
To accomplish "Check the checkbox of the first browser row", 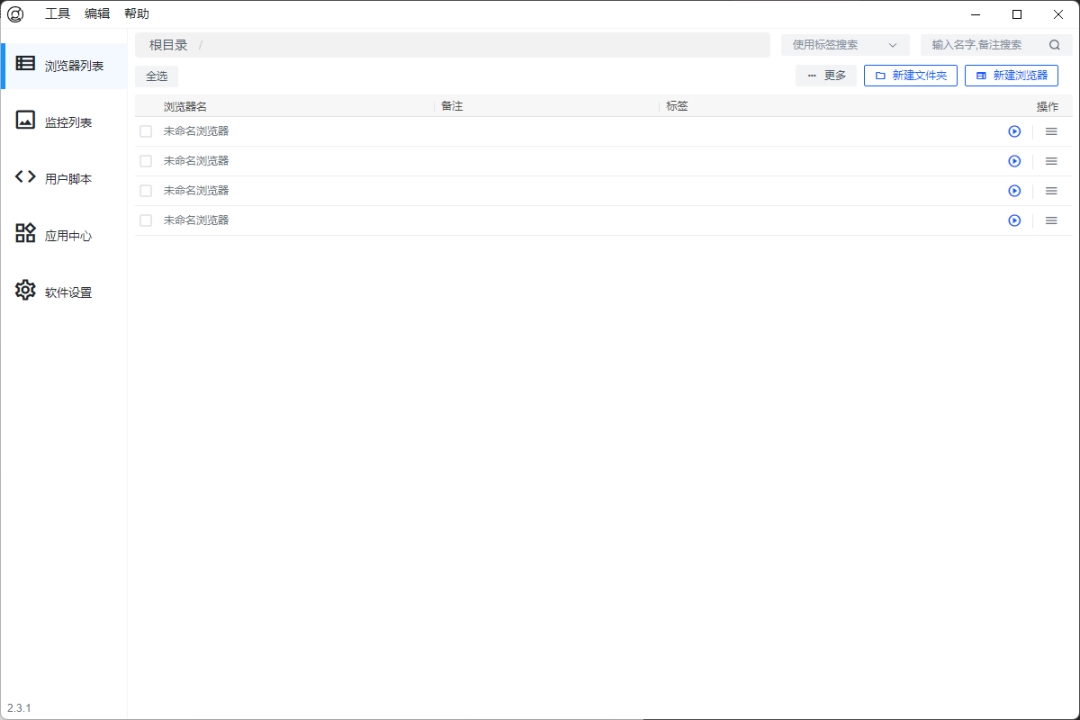I will pyautogui.click(x=145, y=131).
